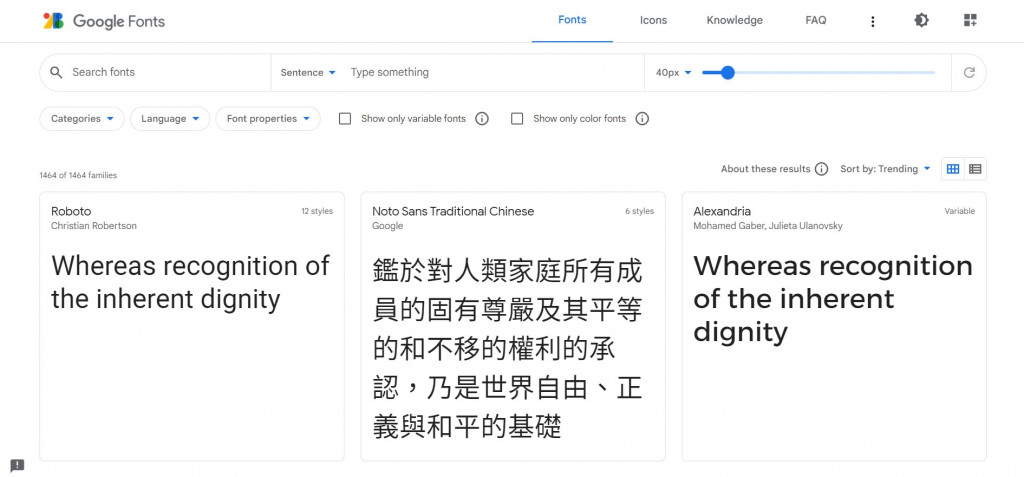Open the Roboto font card
Viewport: 1024px width, 477px height.
192,327
